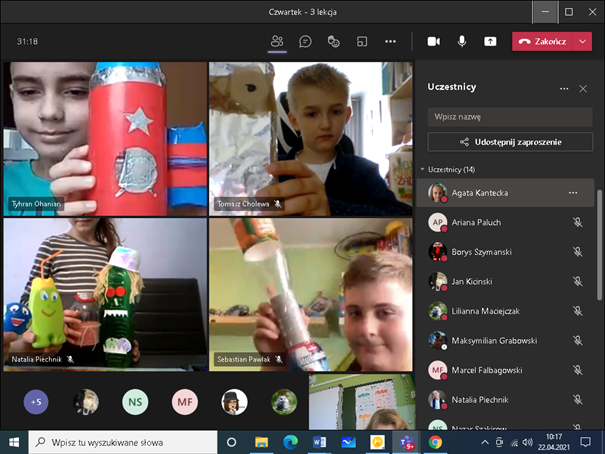Open the meeting chat icon
This screenshot has height=454, width=605.
305,41
